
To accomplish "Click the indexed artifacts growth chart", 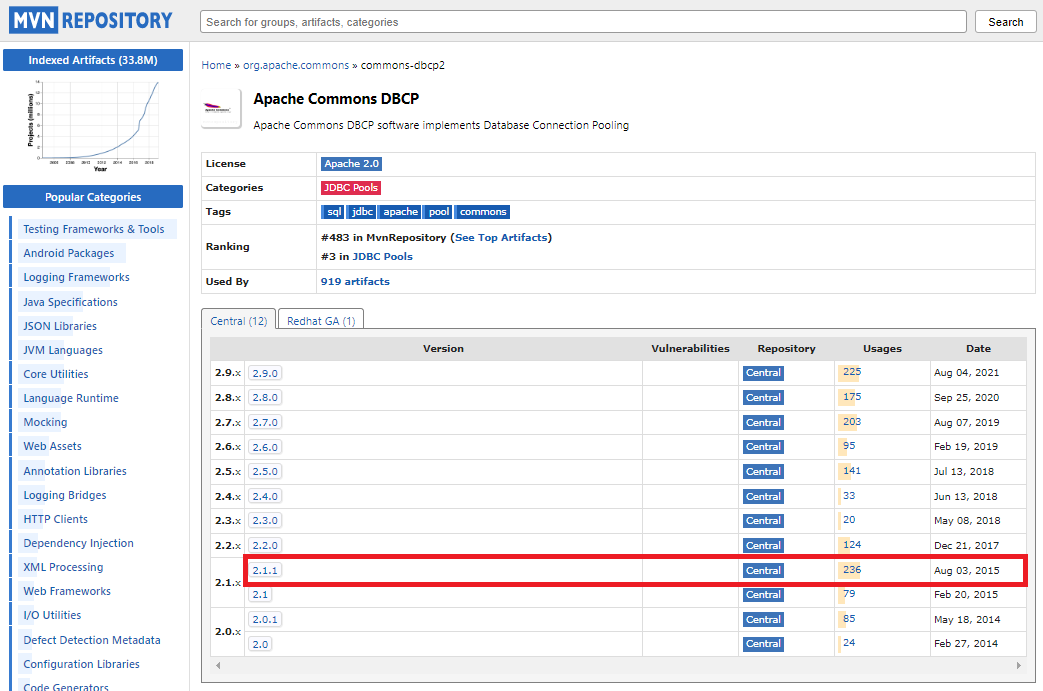I will pos(93,124).
